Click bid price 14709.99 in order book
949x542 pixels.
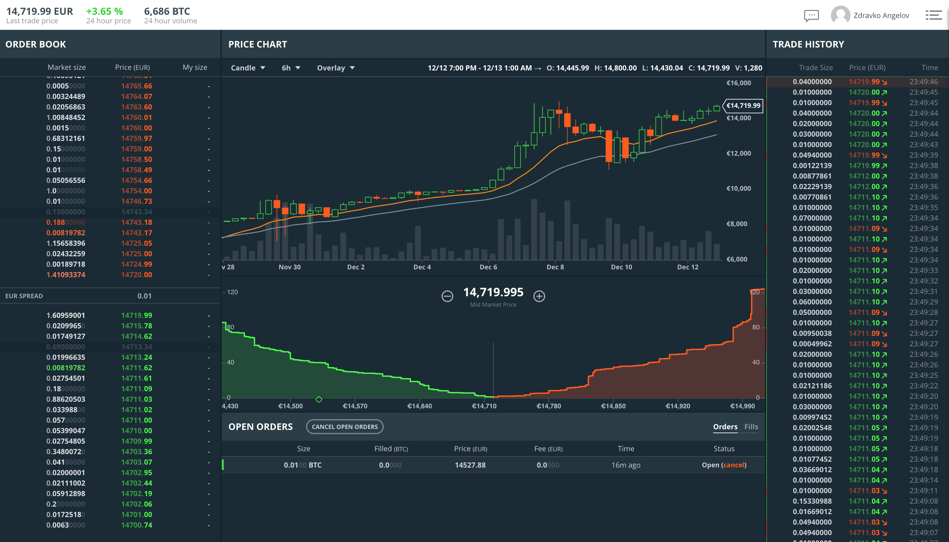[x=137, y=441]
